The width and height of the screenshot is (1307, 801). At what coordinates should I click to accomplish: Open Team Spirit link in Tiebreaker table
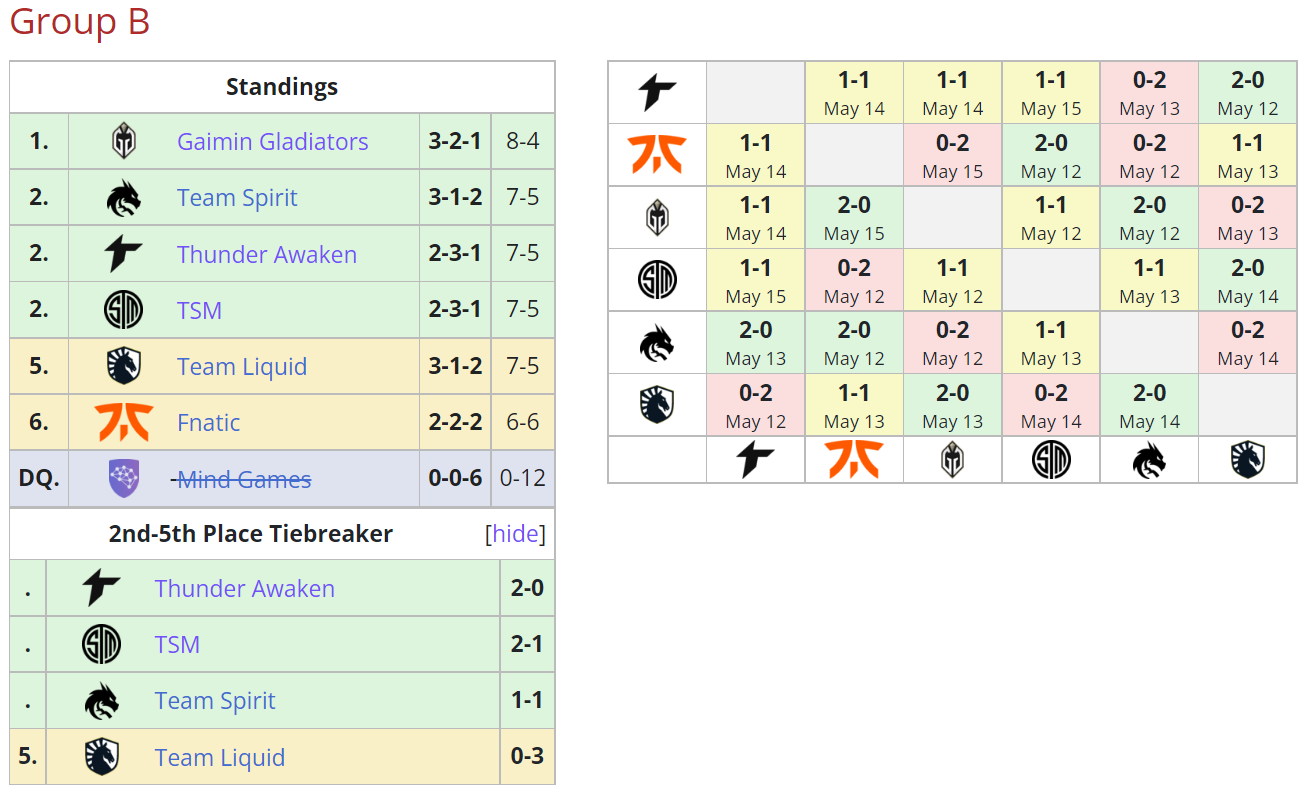coord(215,701)
